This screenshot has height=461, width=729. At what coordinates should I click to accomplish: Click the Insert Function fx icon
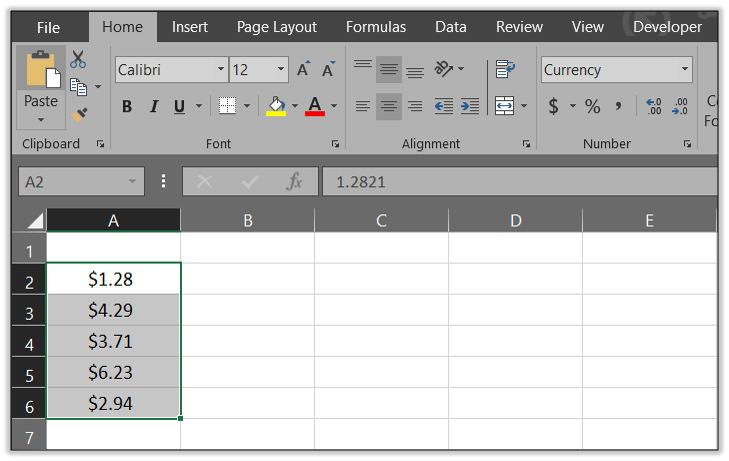(294, 181)
